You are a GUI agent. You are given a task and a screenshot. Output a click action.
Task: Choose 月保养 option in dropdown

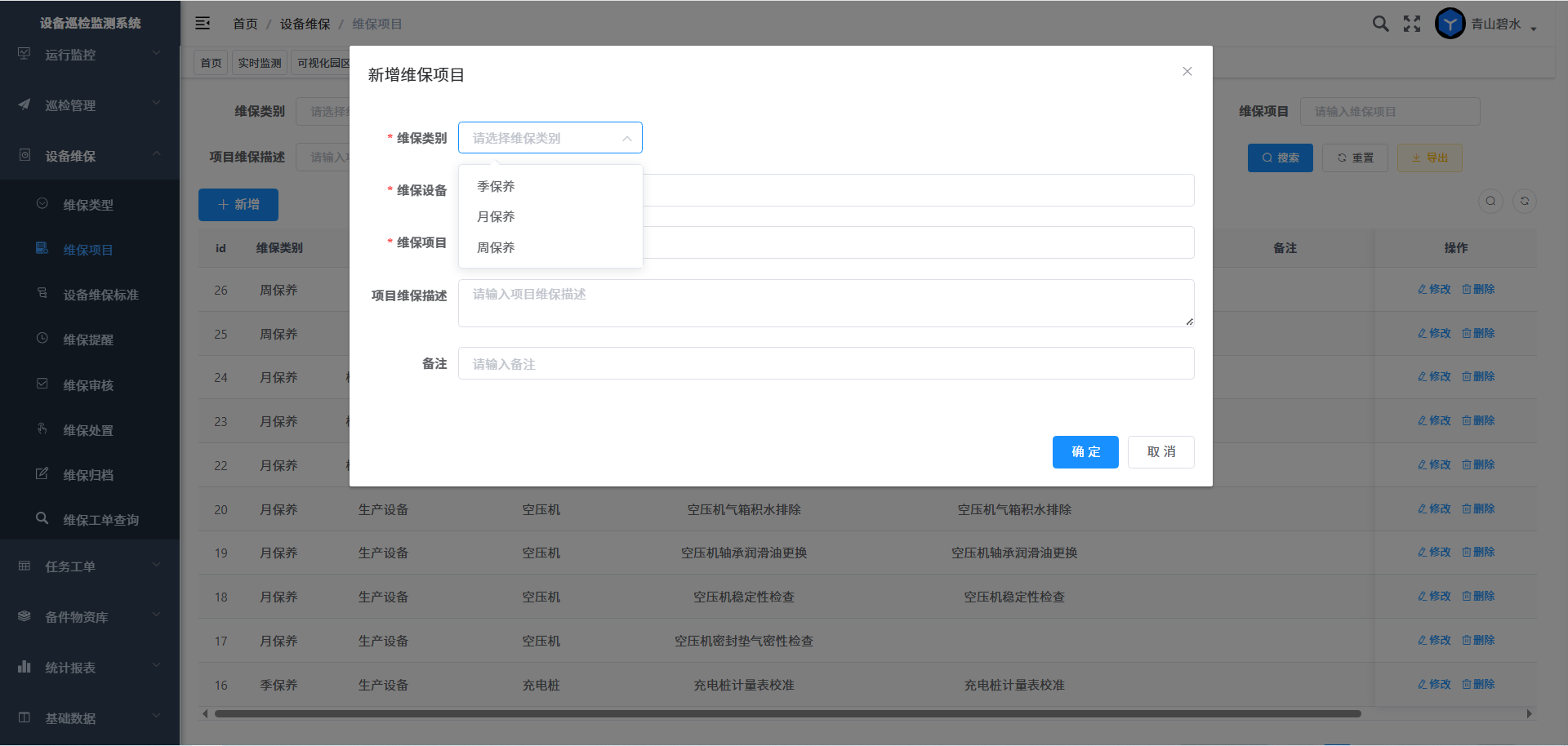[x=496, y=217]
